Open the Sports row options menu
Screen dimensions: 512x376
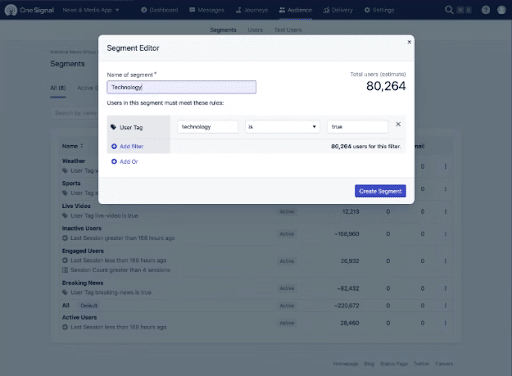click(445, 189)
